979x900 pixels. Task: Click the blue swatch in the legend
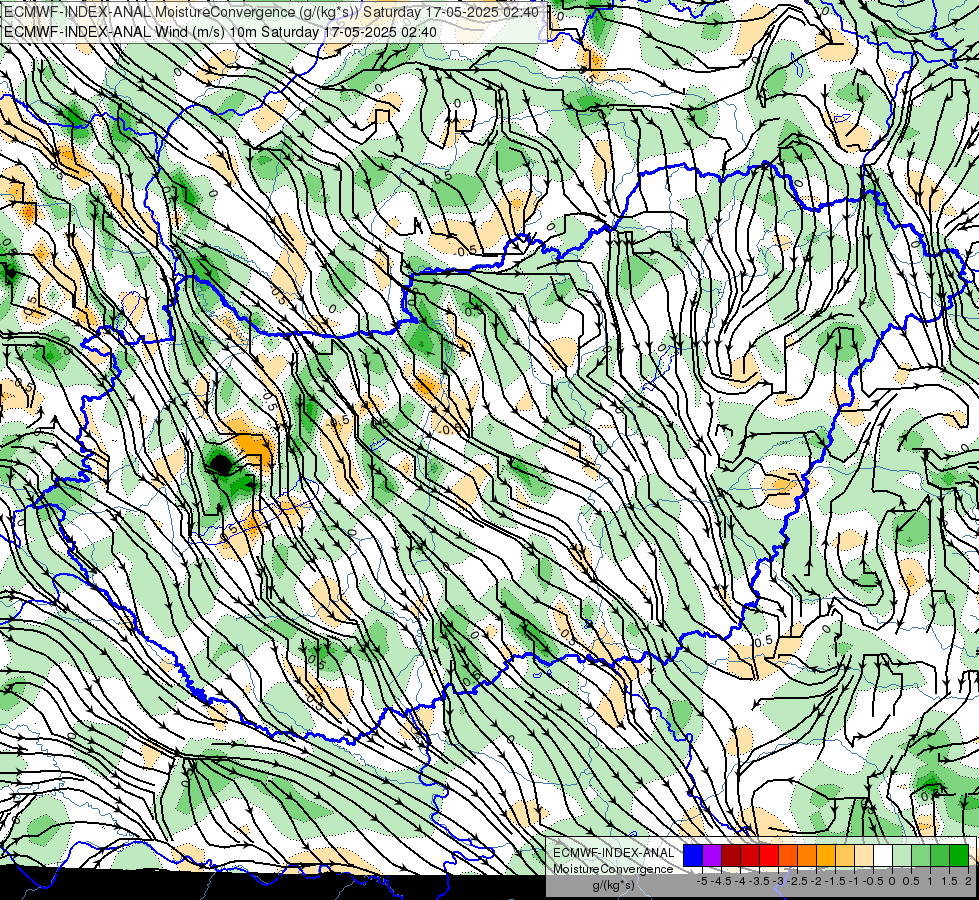click(693, 855)
